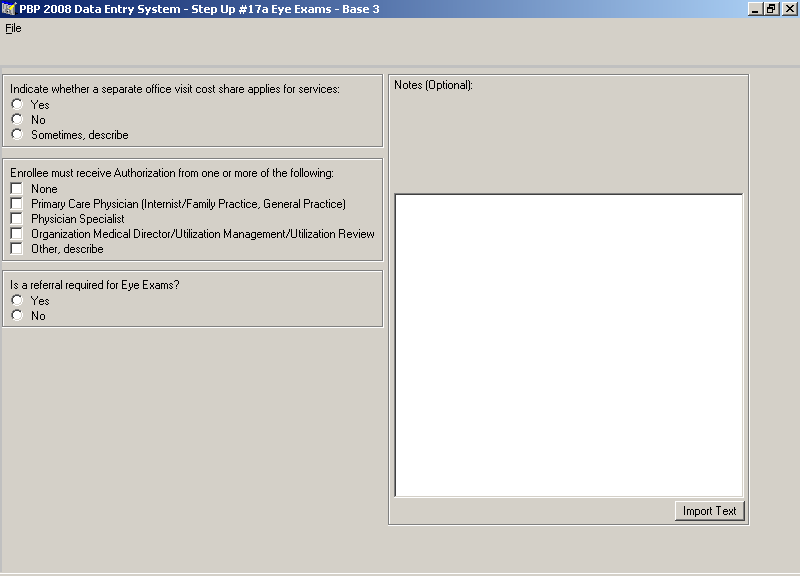Minimize the PBP Data Entry window
The height and width of the screenshot is (576, 800).
[x=755, y=9]
